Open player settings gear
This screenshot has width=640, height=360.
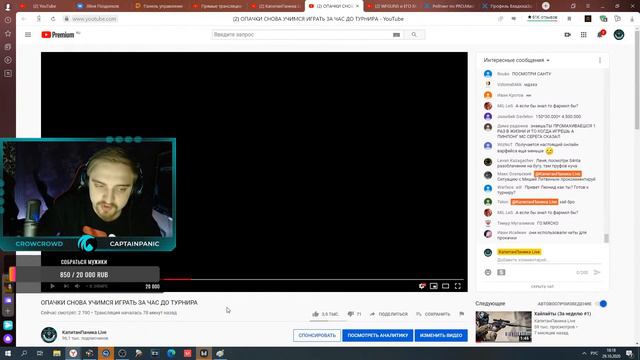[422, 286]
